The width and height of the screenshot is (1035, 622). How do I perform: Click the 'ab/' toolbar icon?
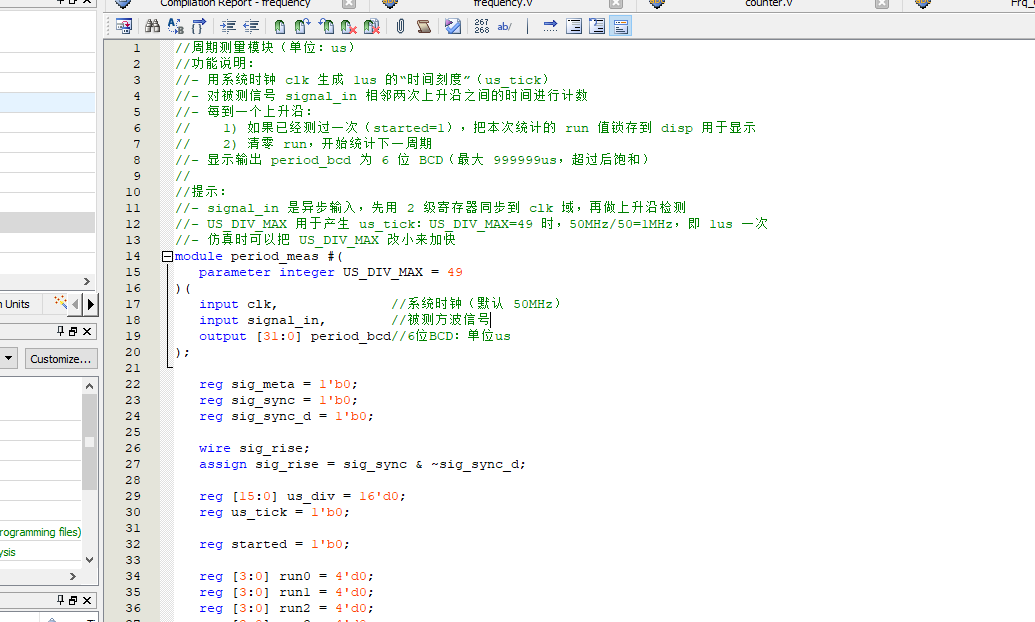(504, 26)
